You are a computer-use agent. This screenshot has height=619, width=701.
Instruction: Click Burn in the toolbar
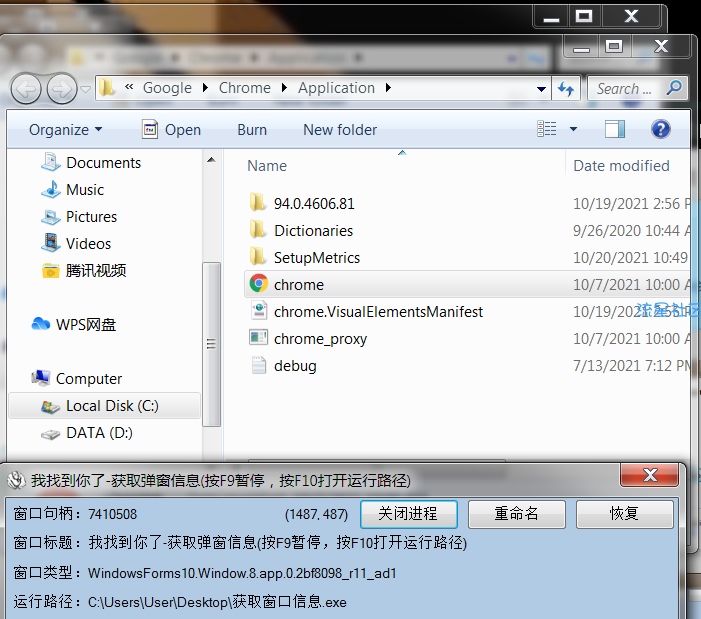252,130
